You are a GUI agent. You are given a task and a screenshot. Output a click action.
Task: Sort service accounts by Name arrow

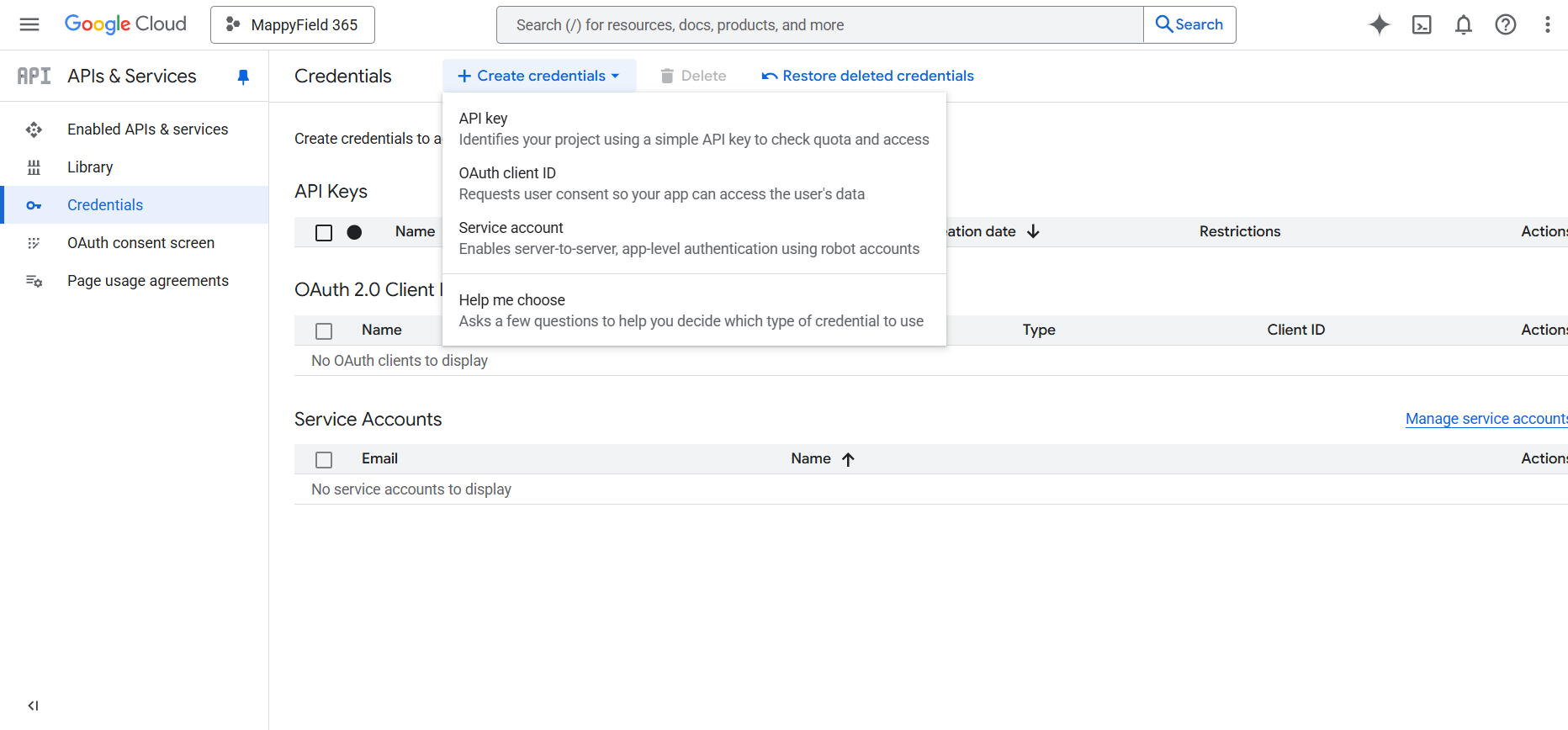[848, 459]
